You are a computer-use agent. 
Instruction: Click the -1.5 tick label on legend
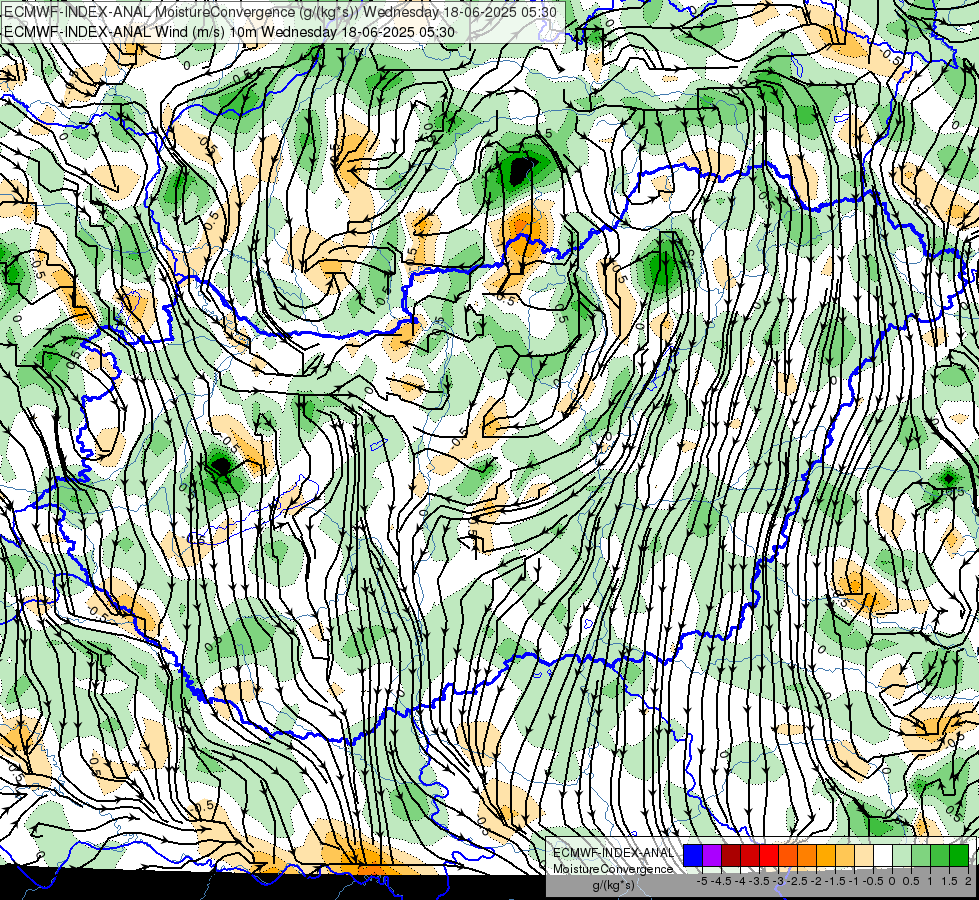835,881
